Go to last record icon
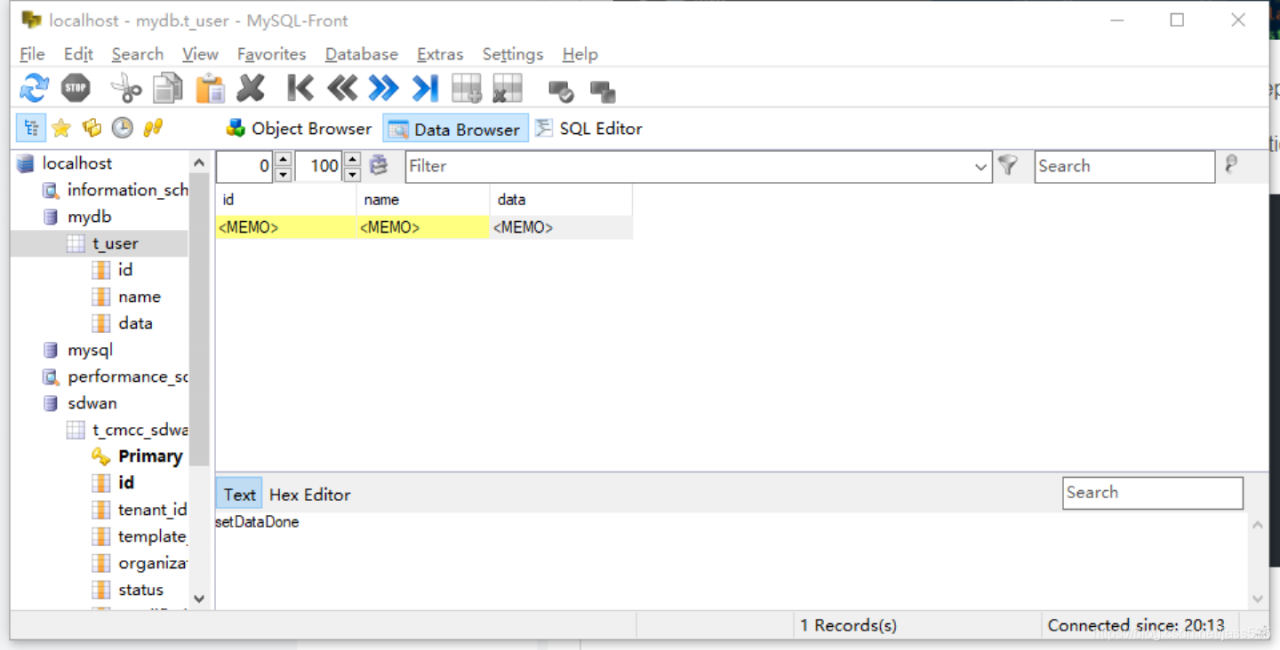This screenshot has width=1280, height=650. point(425,89)
